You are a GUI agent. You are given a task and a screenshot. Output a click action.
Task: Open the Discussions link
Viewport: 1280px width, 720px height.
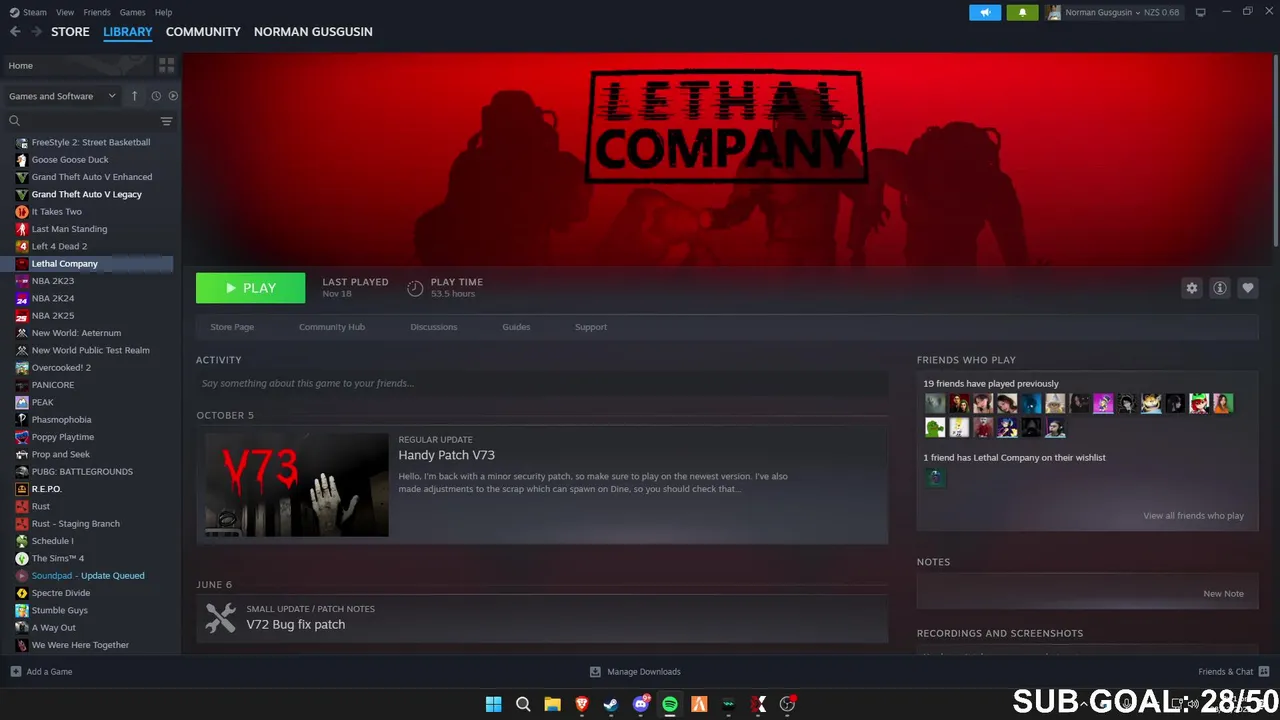pyautogui.click(x=434, y=327)
